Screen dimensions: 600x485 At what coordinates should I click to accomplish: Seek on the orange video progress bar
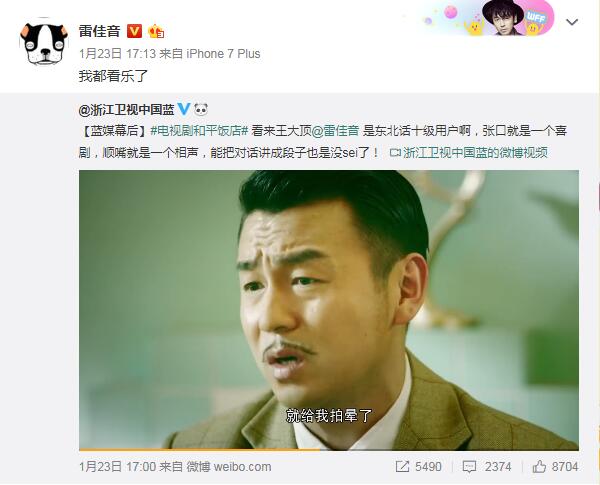[x=329, y=449]
